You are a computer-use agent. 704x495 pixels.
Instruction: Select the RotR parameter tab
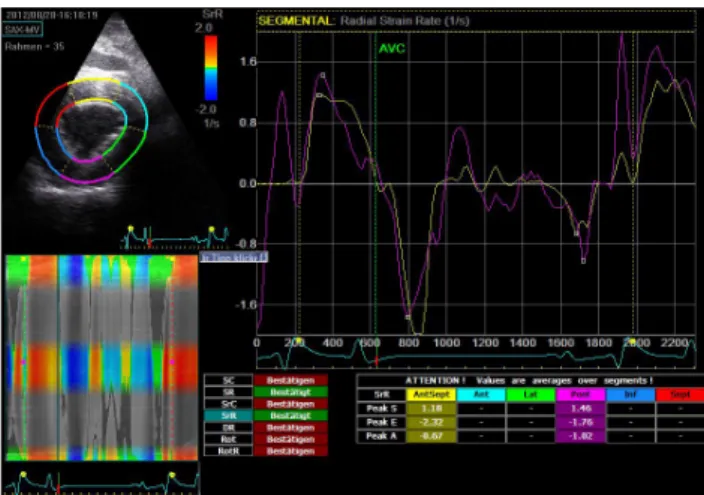tap(229, 451)
